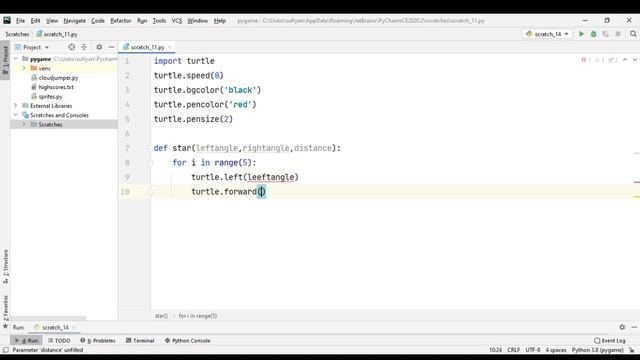Start debugging with the bug icon
Viewport: 640px width, 360px height.
point(593,34)
